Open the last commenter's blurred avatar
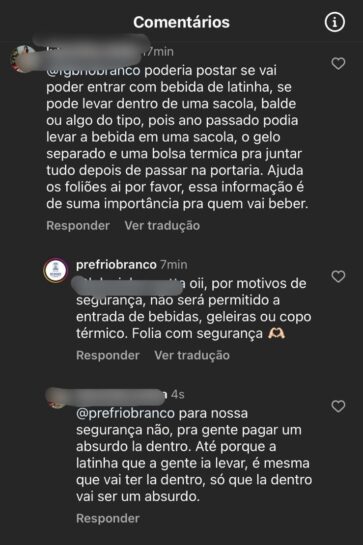Screen dimensions: 363x545 [x=57, y=398]
